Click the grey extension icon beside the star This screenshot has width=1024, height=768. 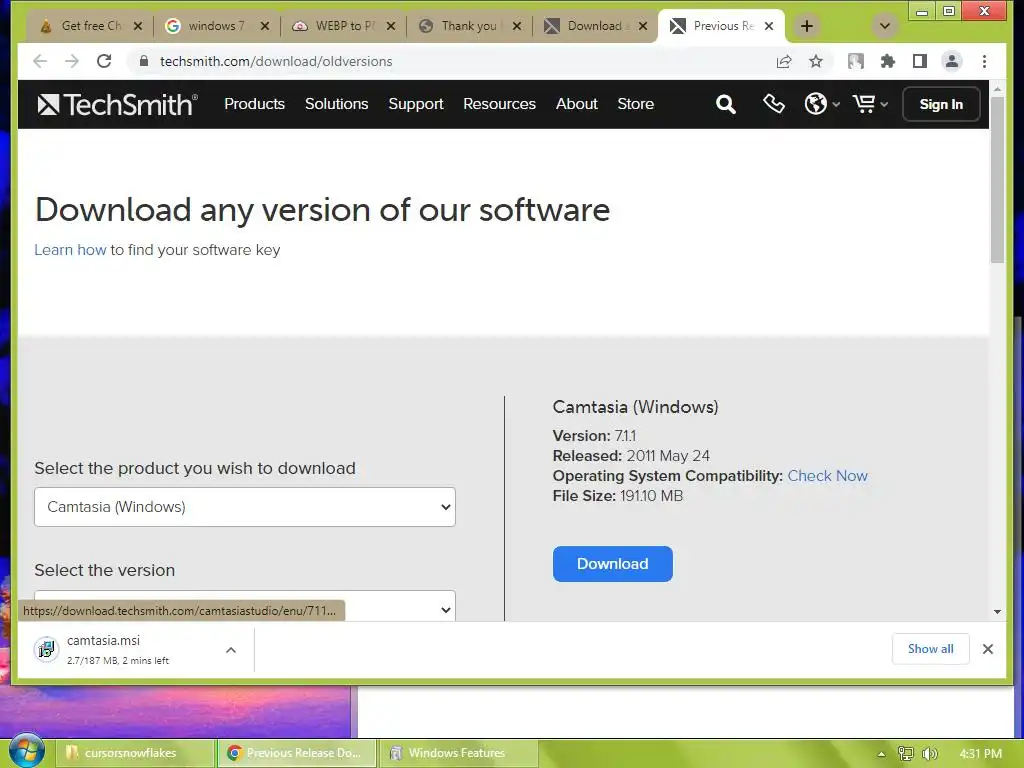tap(856, 61)
